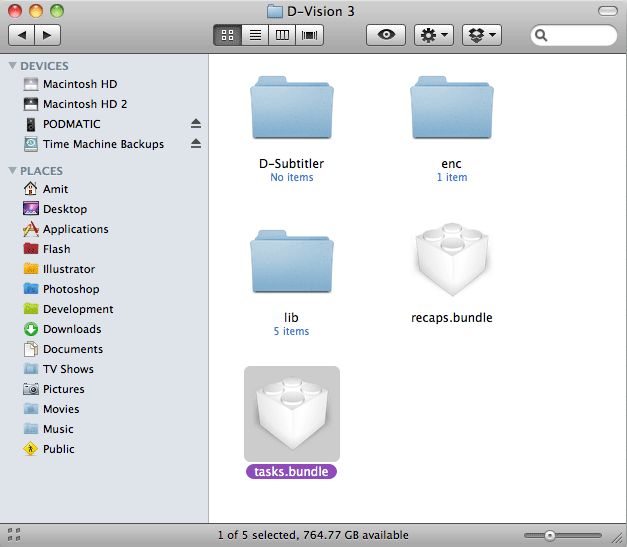Zoom the window with green button

tap(57, 11)
